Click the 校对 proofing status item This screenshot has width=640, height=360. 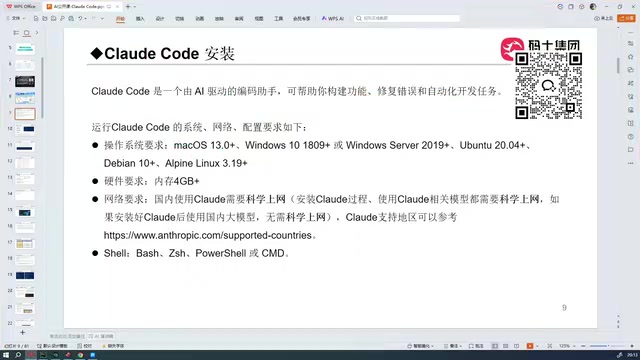(x=84, y=346)
